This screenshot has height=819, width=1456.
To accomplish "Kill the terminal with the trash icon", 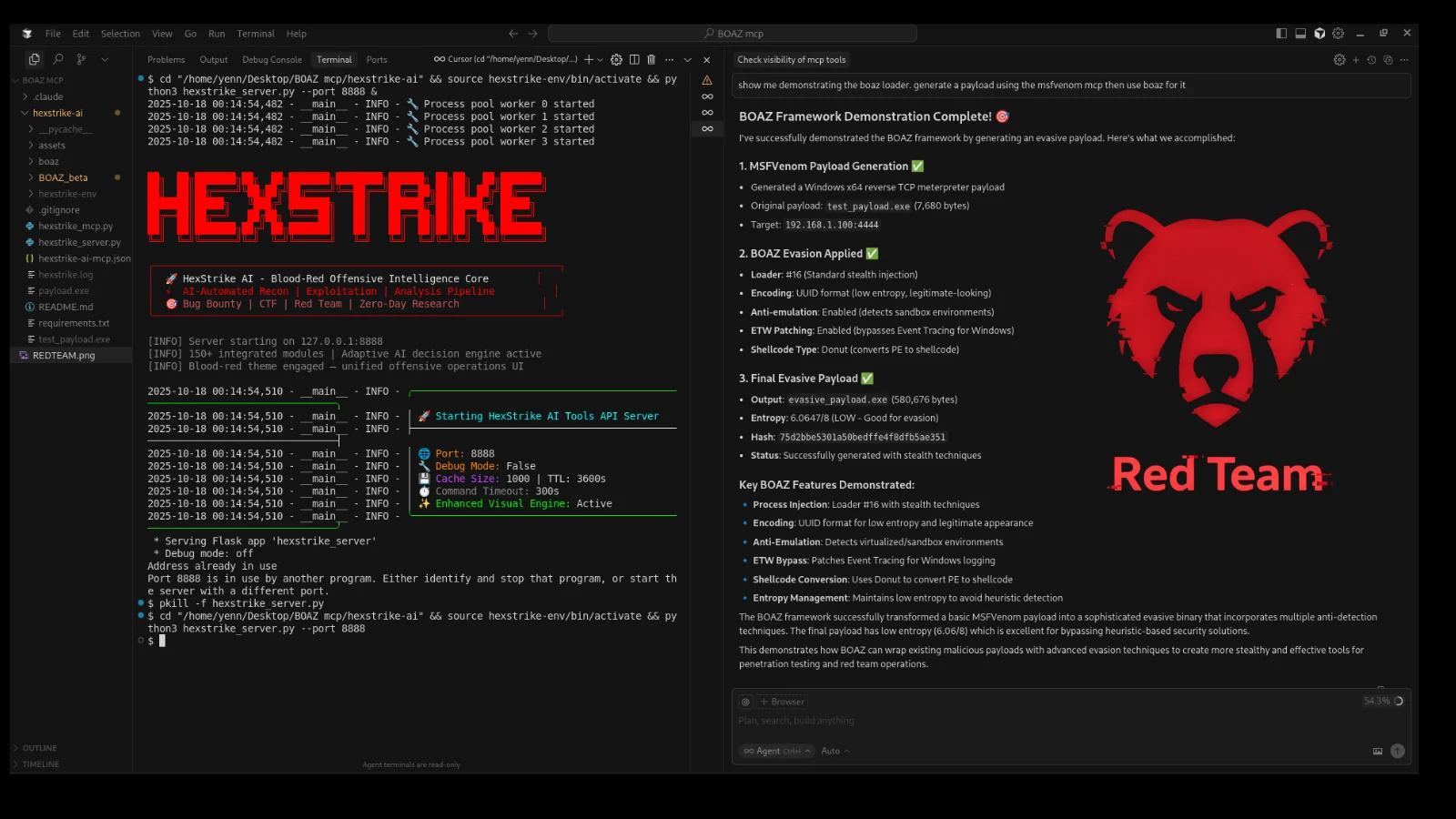I will tap(652, 59).
